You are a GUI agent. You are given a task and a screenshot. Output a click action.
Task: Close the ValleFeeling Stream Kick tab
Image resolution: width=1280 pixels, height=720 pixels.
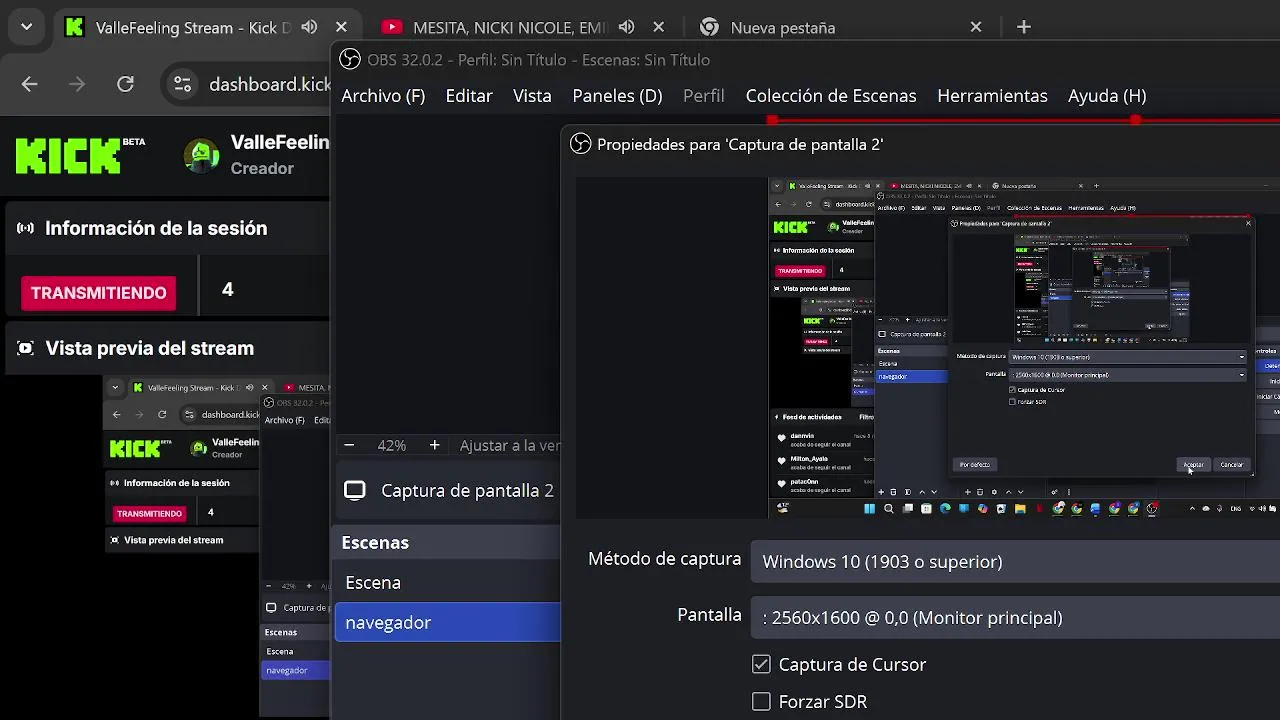point(342,27)
